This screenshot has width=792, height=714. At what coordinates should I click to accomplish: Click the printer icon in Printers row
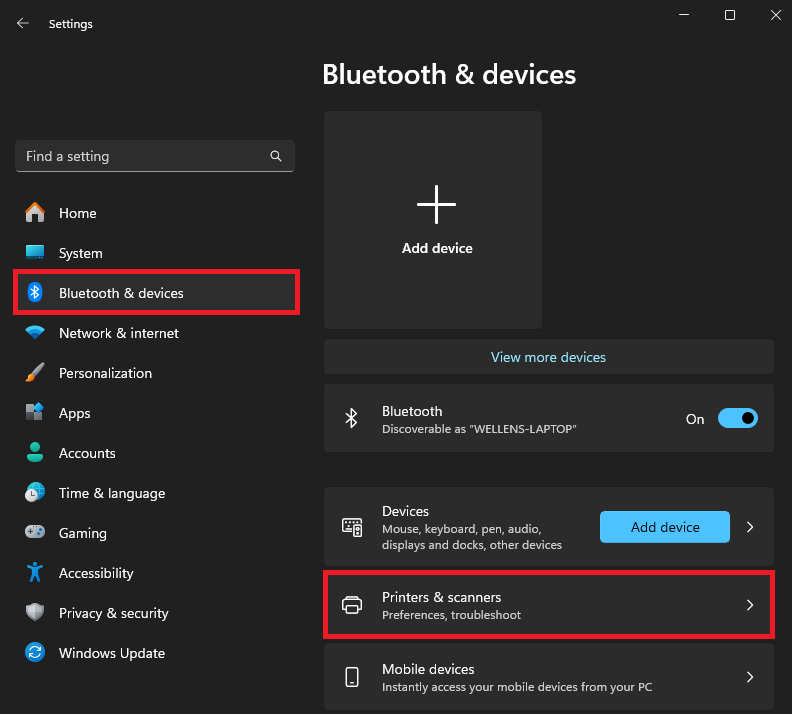pos(352,605)
